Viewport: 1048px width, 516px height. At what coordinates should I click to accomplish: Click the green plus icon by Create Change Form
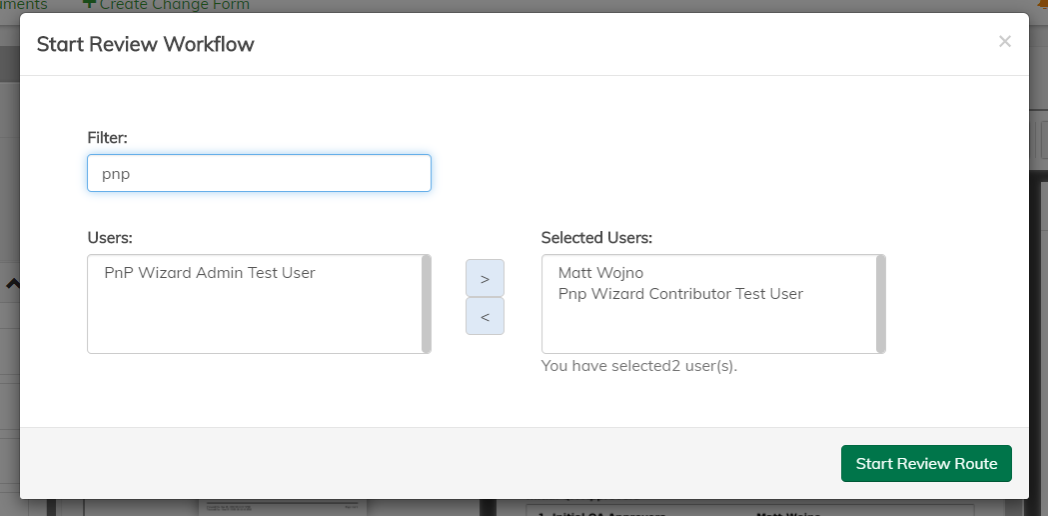(89, 4)
